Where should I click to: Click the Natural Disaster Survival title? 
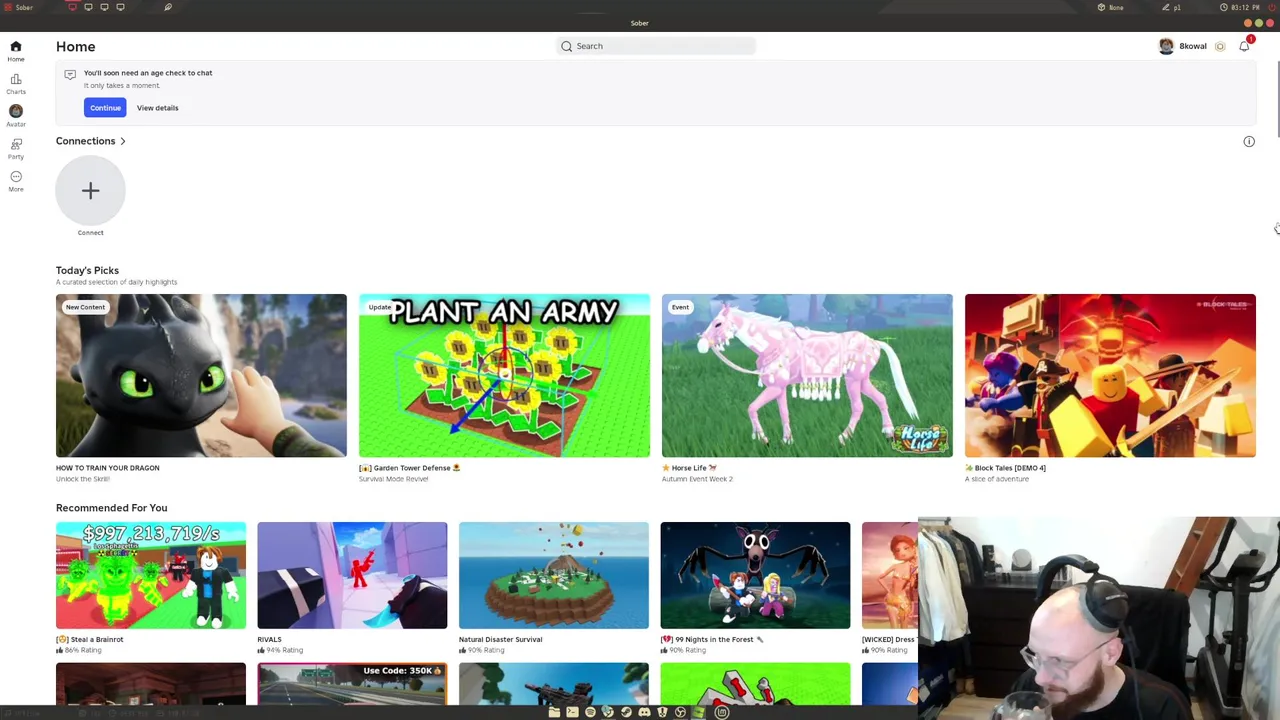point(500,639)
